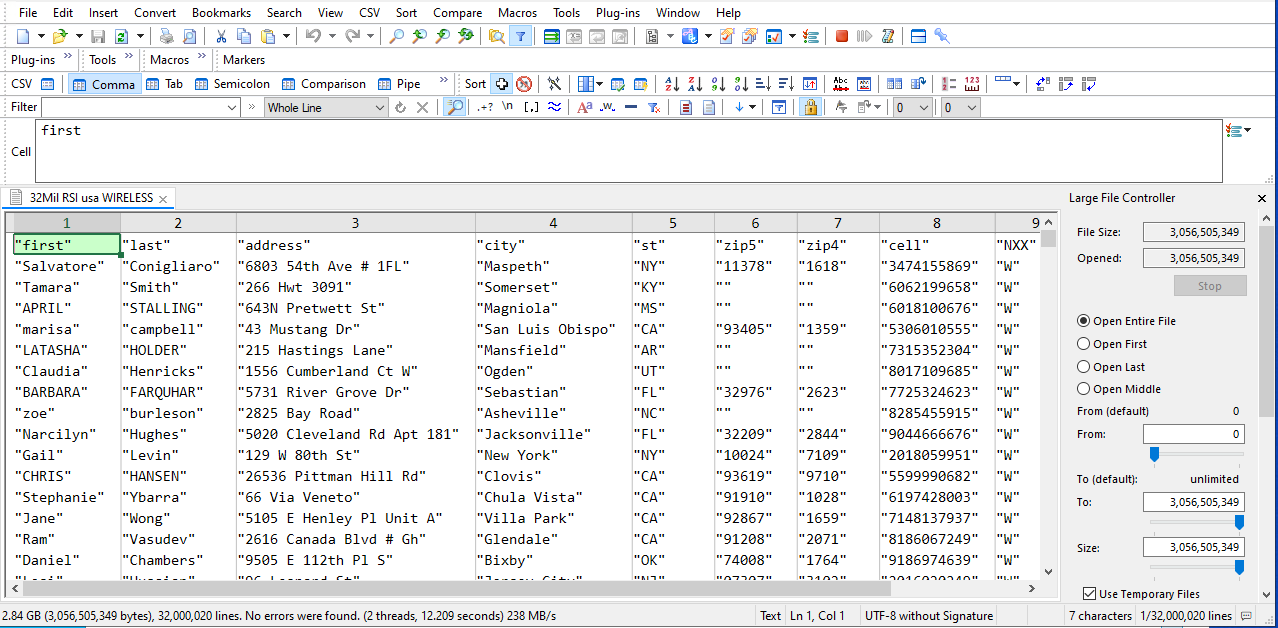Click the red Stop macro recording icon
The width and height of the screenshot is (1278, 628).
(842, 36)
